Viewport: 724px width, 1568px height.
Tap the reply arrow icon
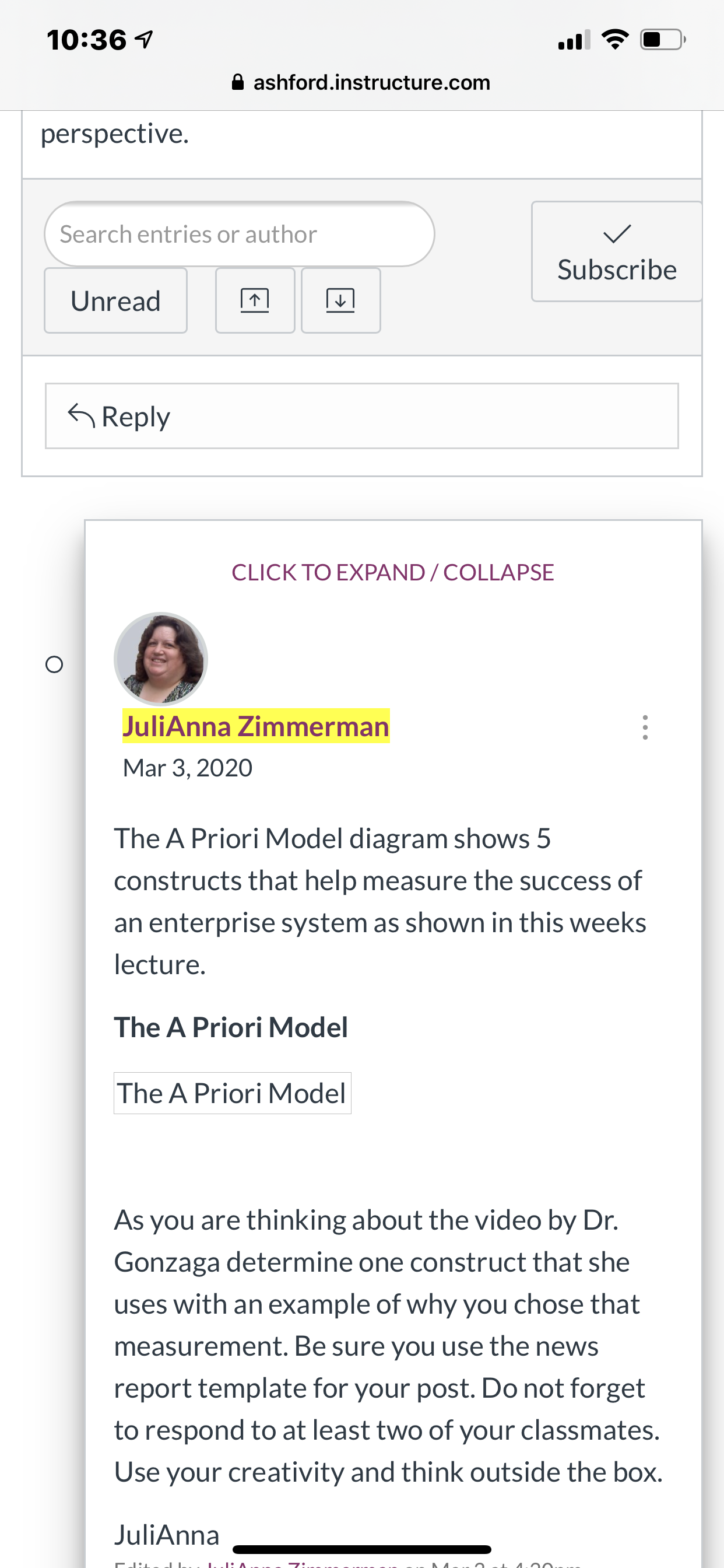(81, 416)
